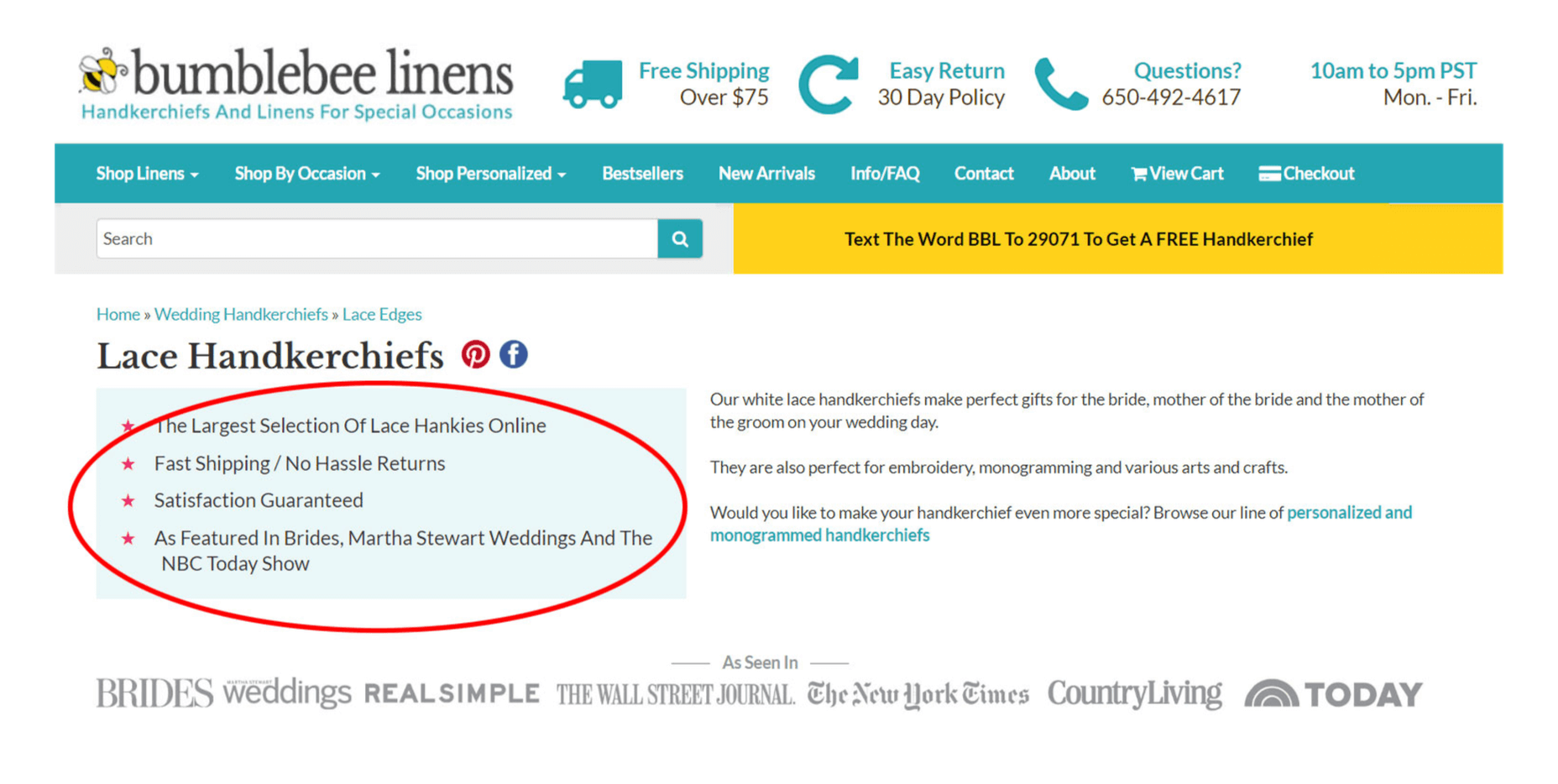Focus the Search input field
The width and height of the screenshot is (1558, 784).
point(377,239)
